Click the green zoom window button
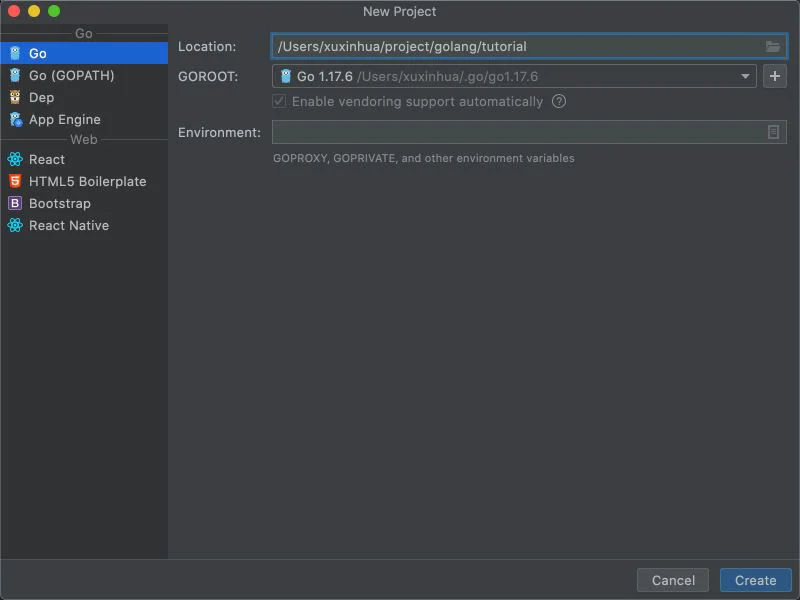 (54, 11)
